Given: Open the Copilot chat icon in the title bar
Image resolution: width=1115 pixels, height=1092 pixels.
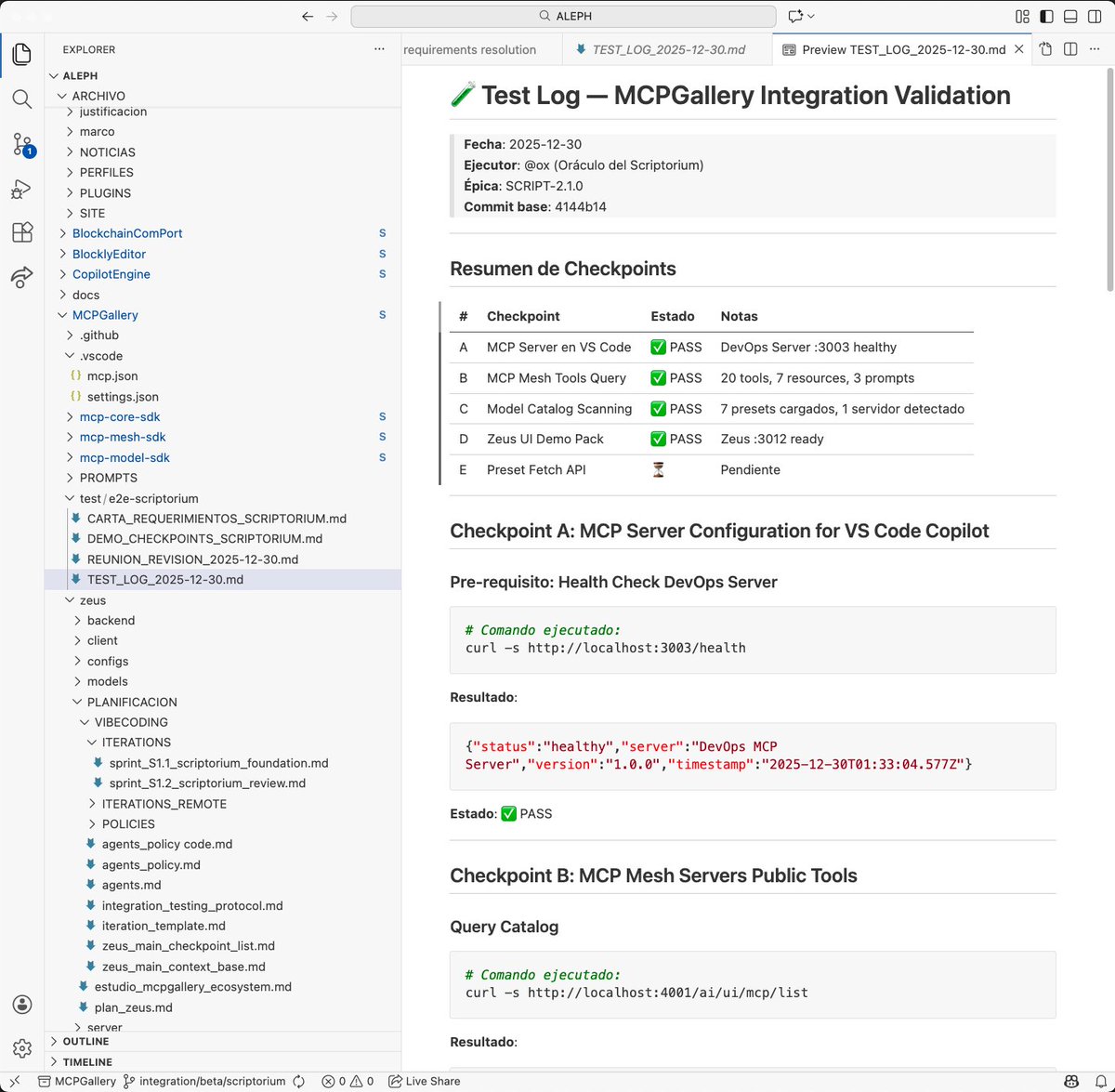Looking at the screenshot, I should point(795,16).
